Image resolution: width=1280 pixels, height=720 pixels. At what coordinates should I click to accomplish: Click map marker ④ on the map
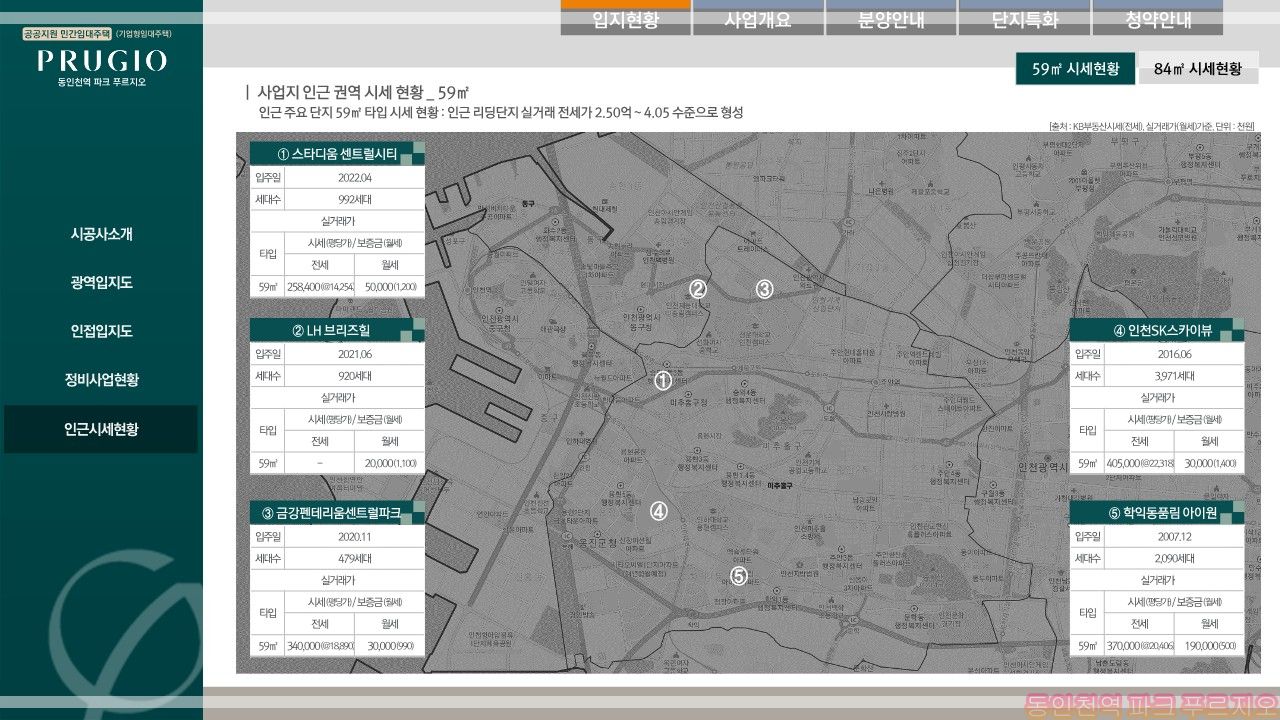tap(658, 511)
